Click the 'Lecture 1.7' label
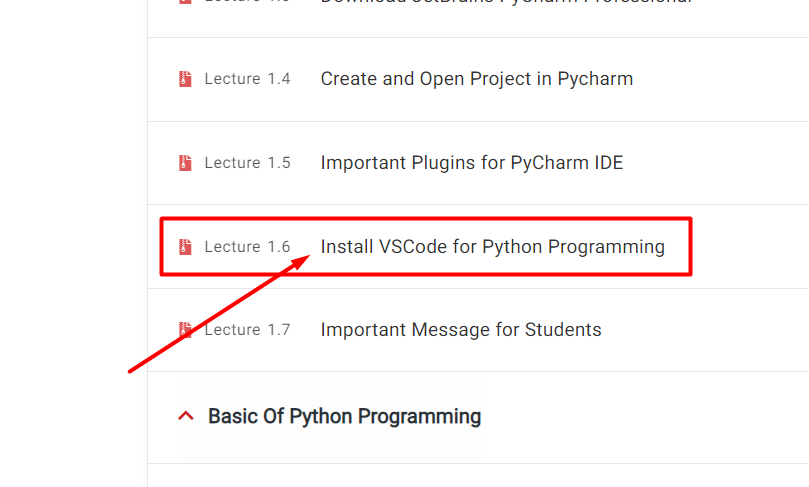 point(248,330)
